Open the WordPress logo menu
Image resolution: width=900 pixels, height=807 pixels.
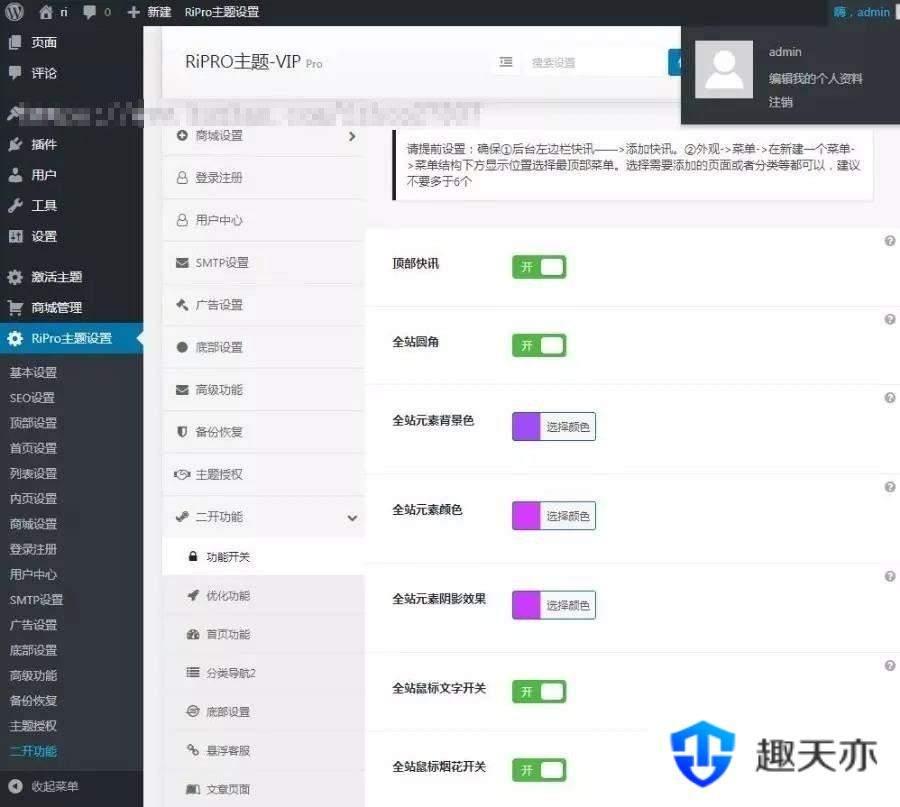pyautogui.click(x=14, y=11)
